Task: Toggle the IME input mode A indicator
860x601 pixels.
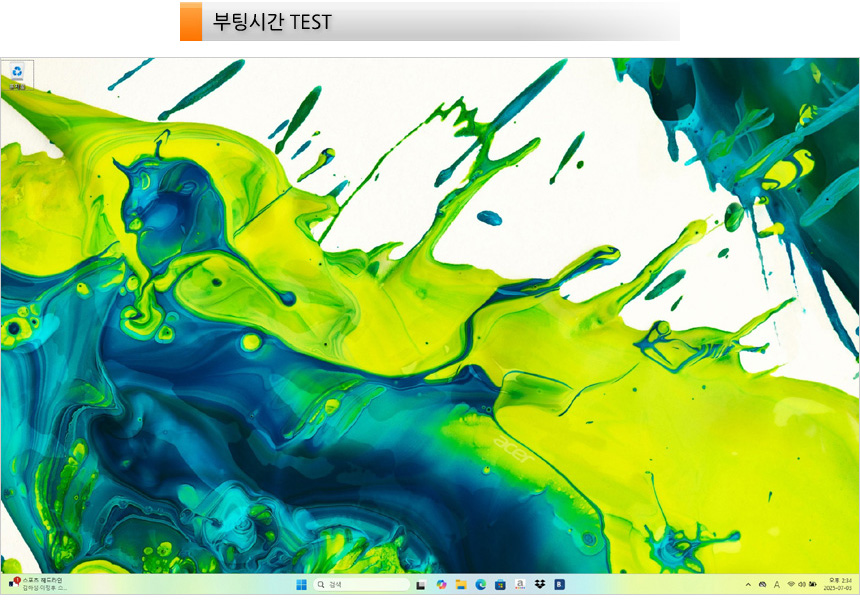Action: click(x=777, y=584)
